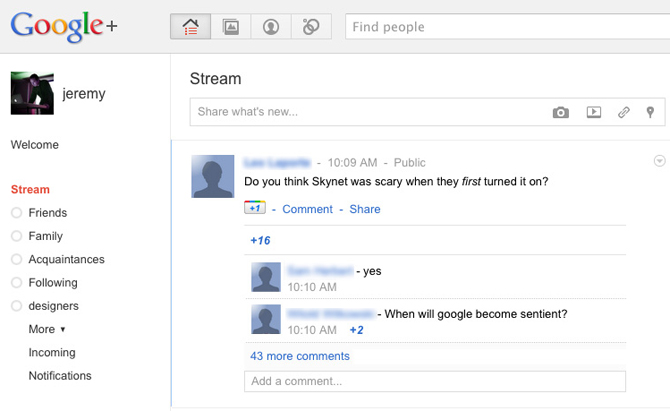Add location with pin icon
The image size is (670, 411).
click(650, 112)
